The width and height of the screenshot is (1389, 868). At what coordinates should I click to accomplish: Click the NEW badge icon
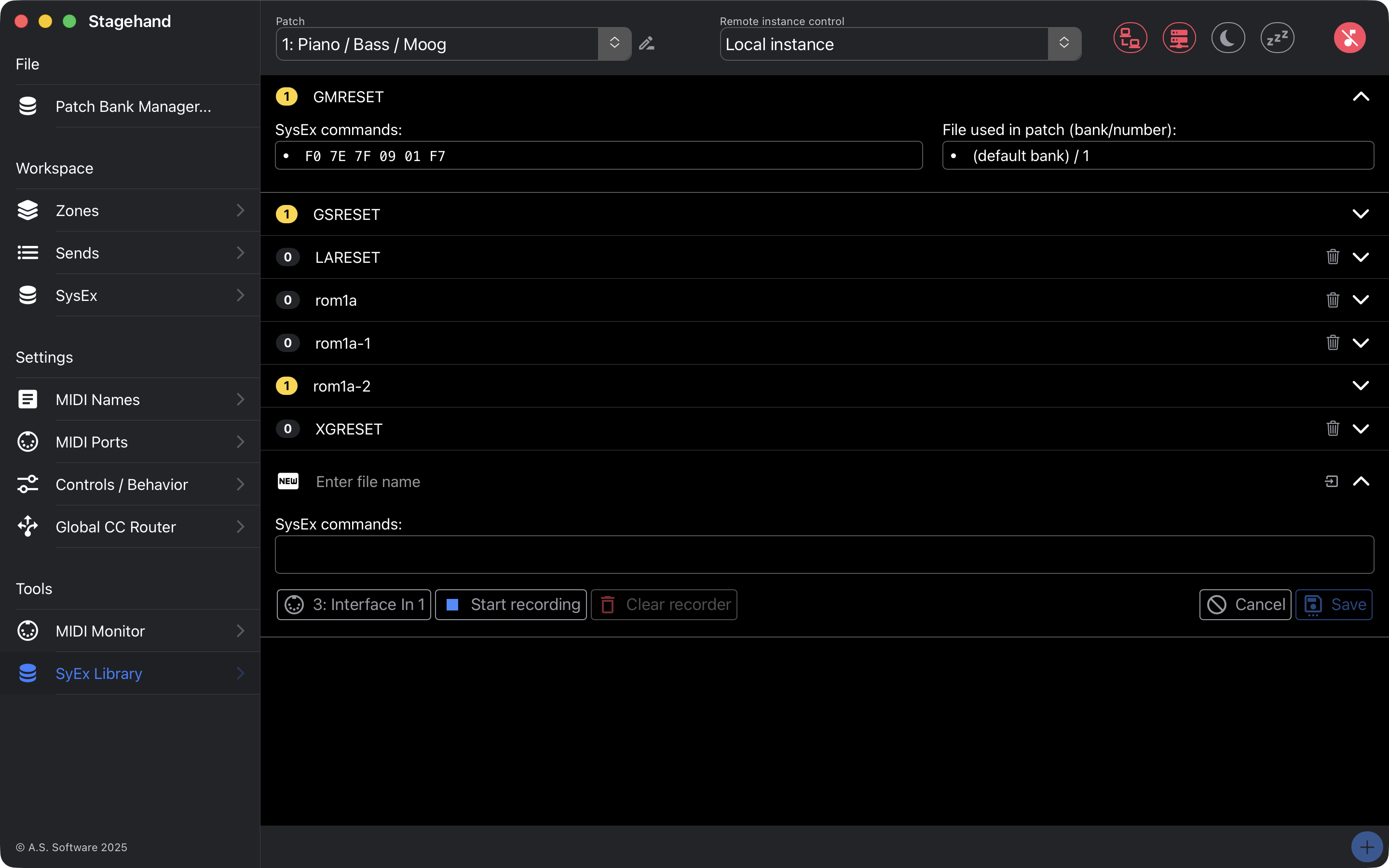pyautogui.click(x=288, y=481)
